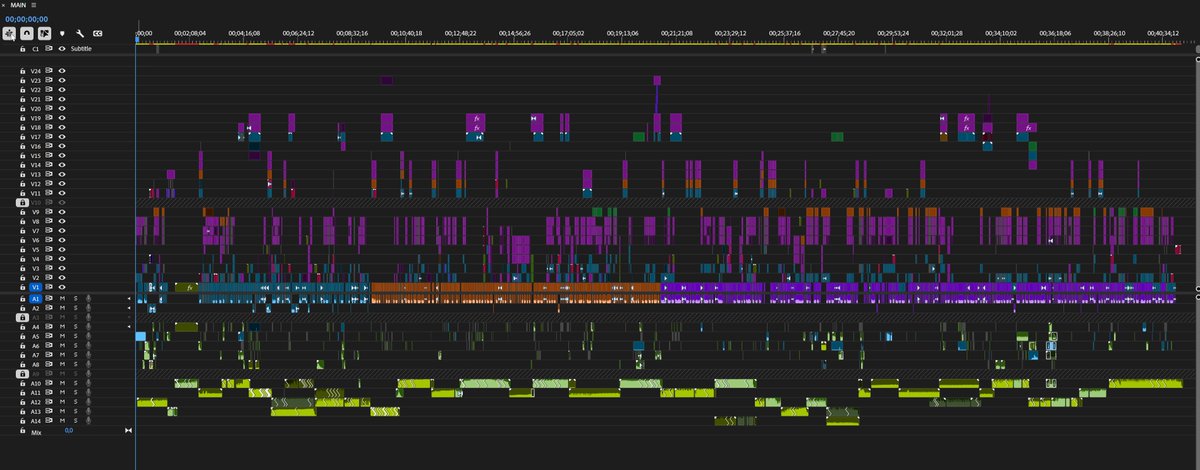This screenshot has height=470, width=1200.
Task: Unlock the locked A3 audio track
Action: [x=22, y=317]
